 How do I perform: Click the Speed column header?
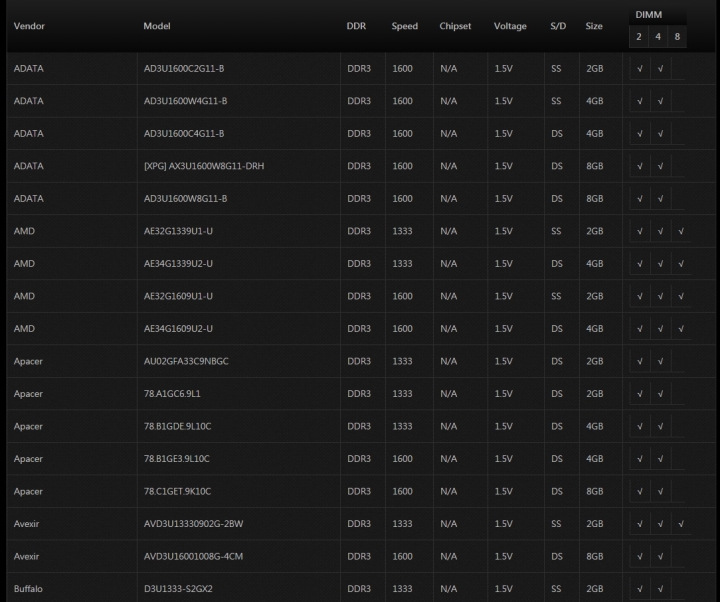tap(405, 26)
